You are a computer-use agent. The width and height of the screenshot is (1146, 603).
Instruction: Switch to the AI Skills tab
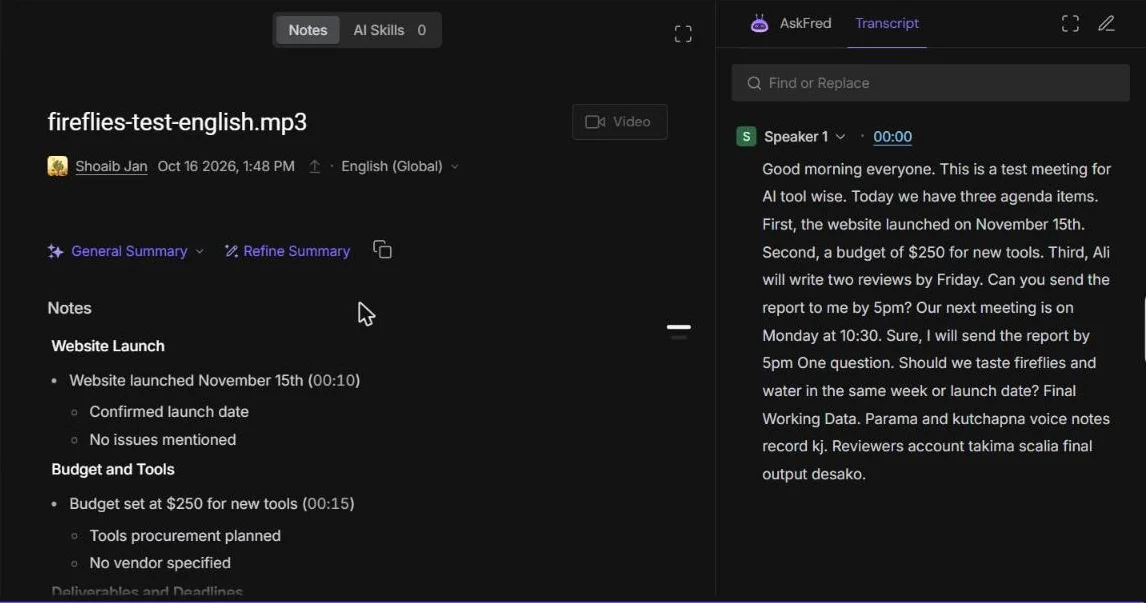pyautogui.click(x=390, y=30)
